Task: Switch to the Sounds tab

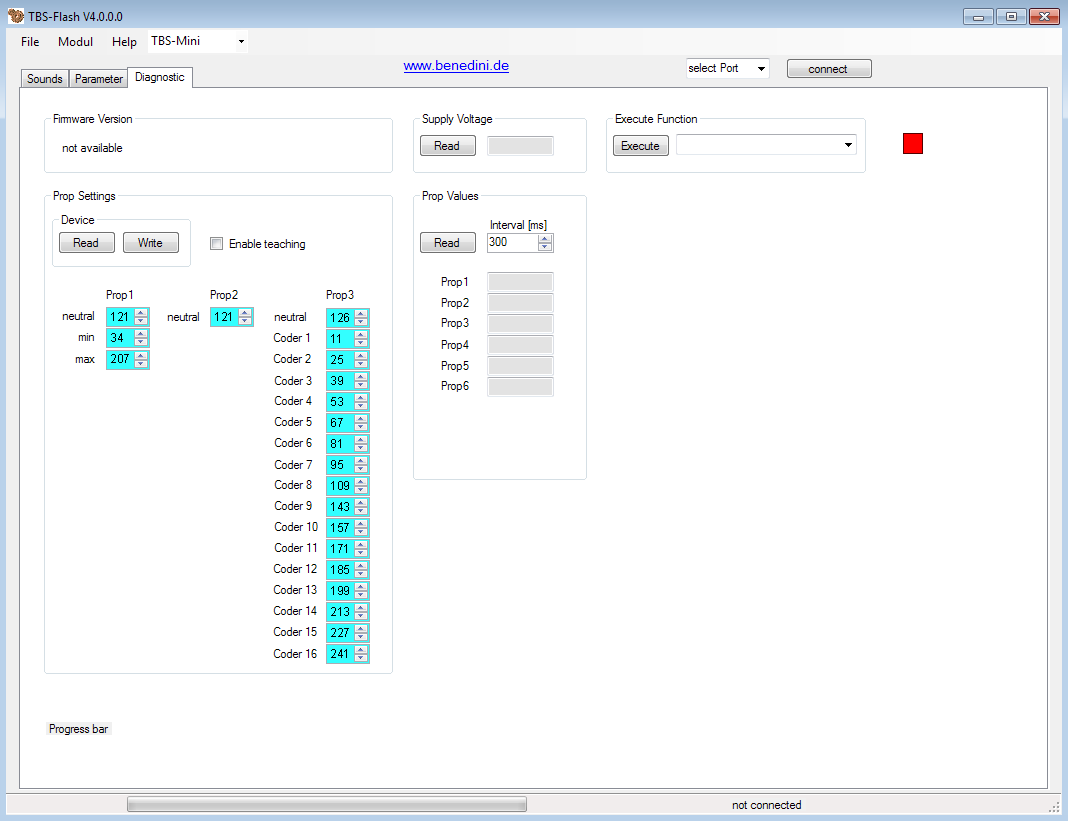Action: pyautogui.click(x=45, y=79)
